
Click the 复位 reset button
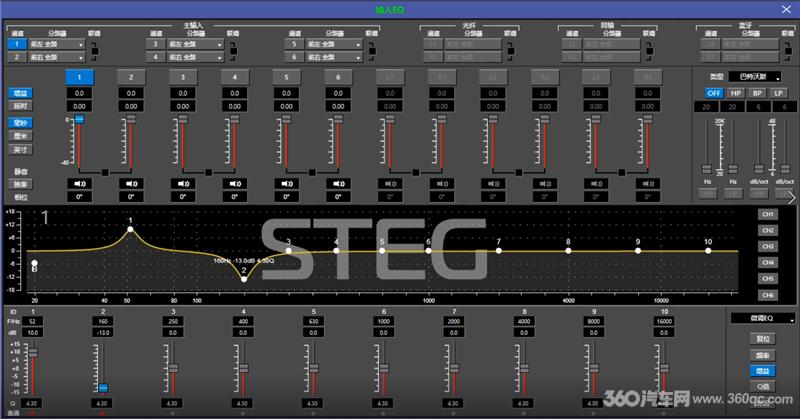pos(763,339)
